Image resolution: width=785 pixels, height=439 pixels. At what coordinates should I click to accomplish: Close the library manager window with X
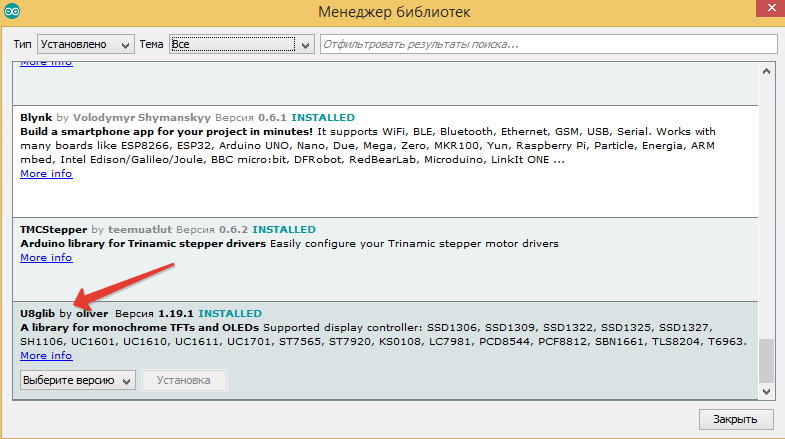coord(756,12)
